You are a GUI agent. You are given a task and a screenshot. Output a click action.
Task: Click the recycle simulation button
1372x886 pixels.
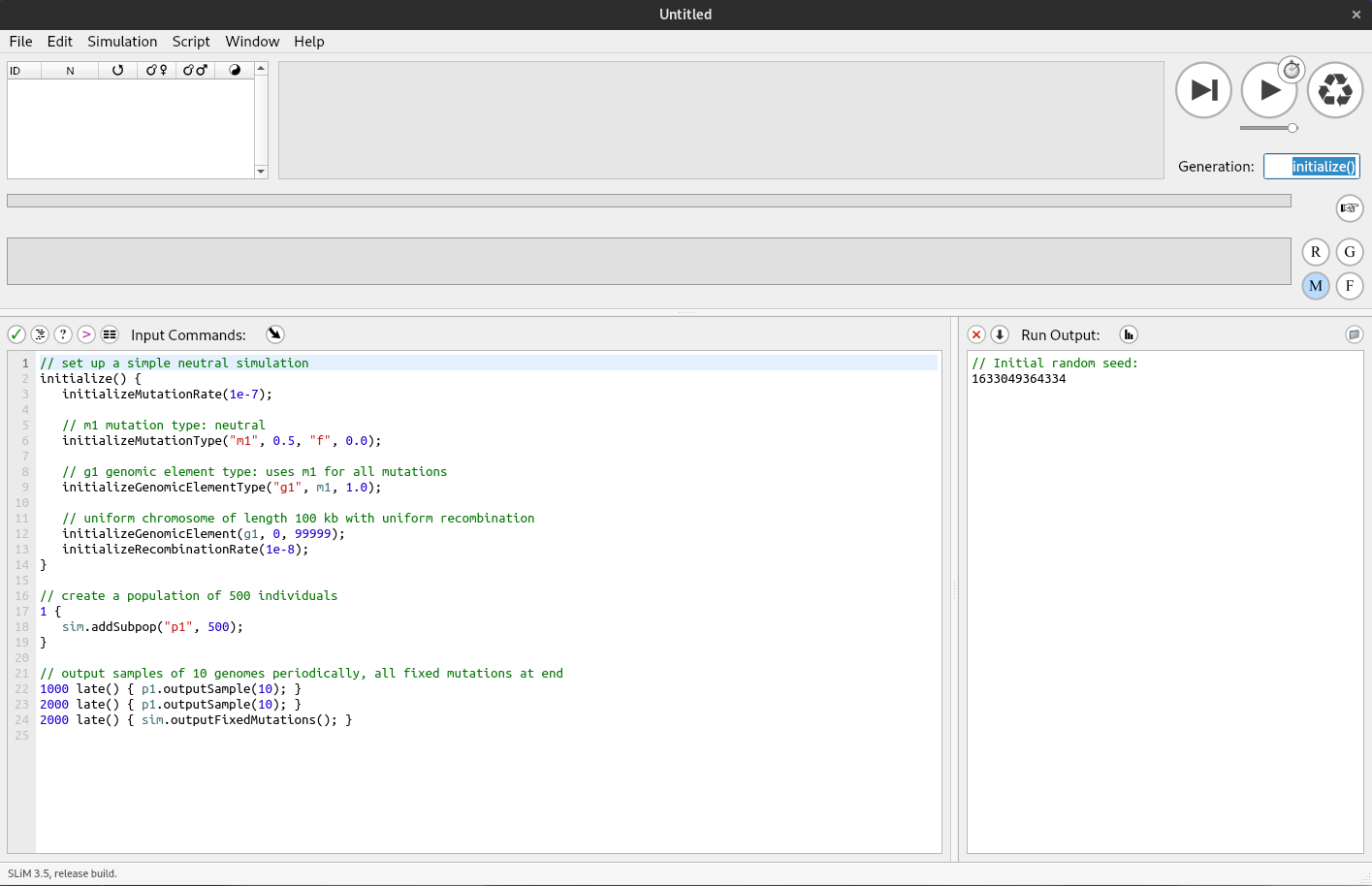(x=1335, y=90)
